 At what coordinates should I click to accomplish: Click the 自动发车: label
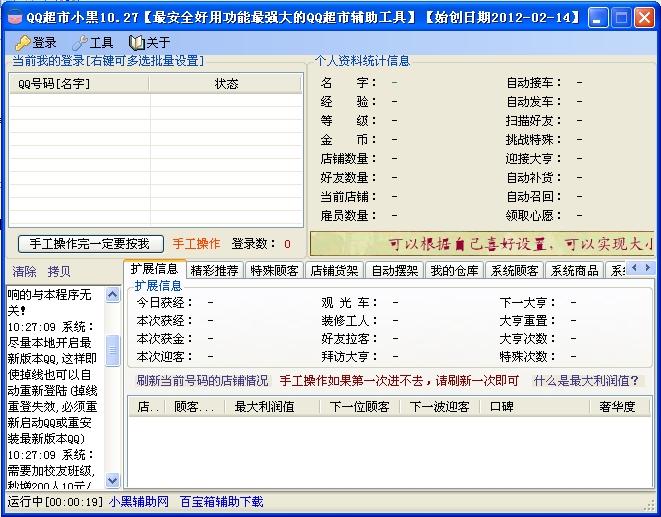534,102
